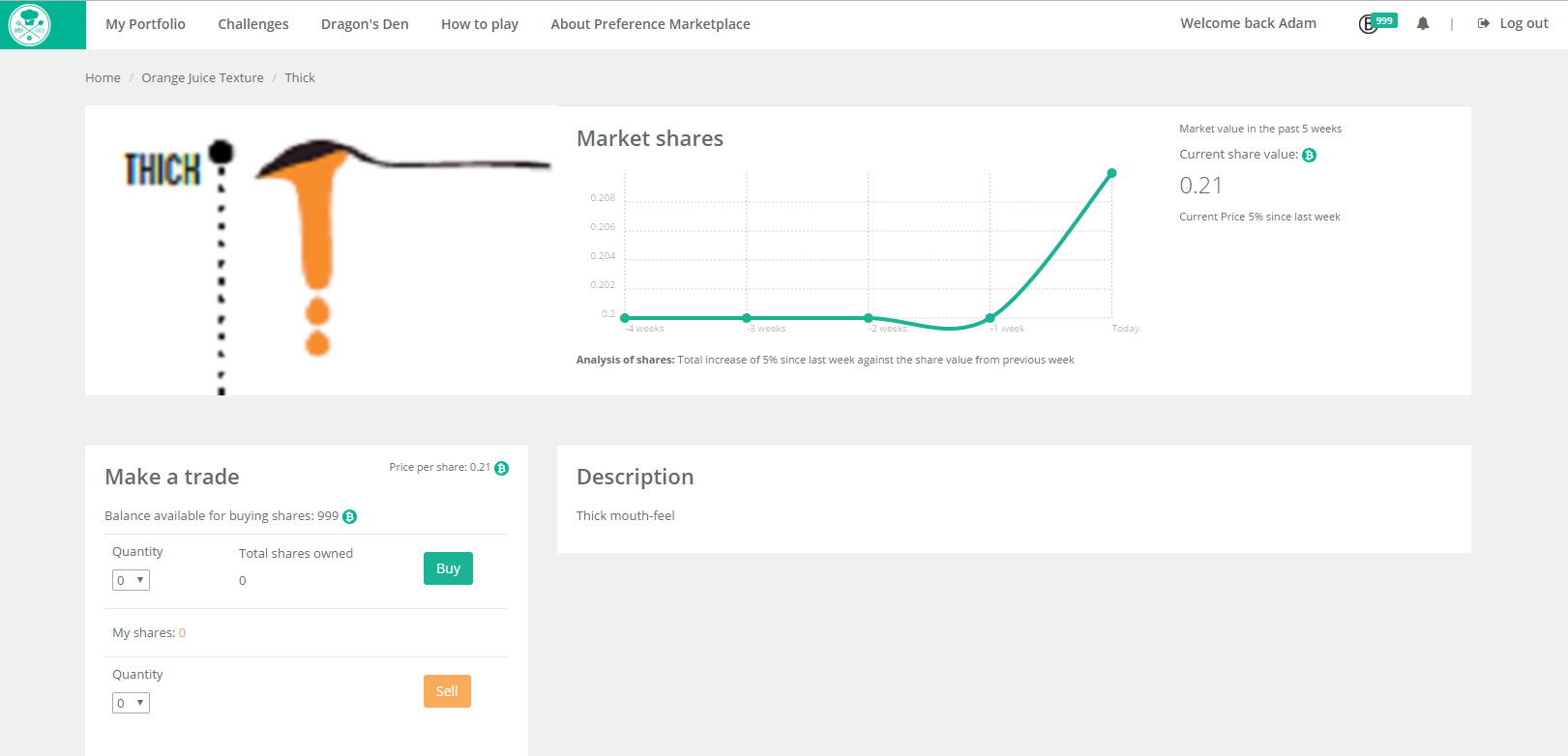This screenshot has width=1568, height=756.
Task: Click the coin icon beside Current share value
Action: click(x=1309, y=156)
